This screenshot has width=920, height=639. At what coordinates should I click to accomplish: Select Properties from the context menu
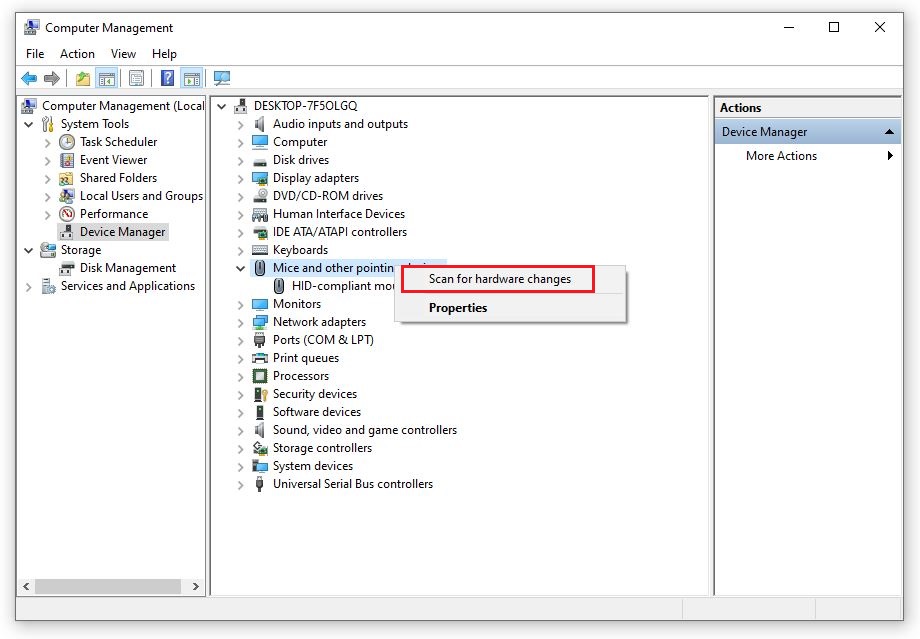[458, 308]
